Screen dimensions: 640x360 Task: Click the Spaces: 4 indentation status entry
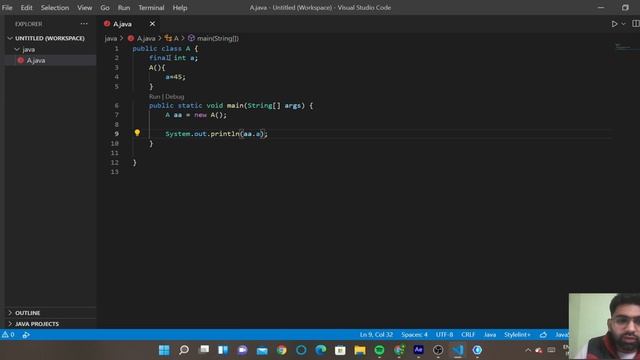pos(414,335)
